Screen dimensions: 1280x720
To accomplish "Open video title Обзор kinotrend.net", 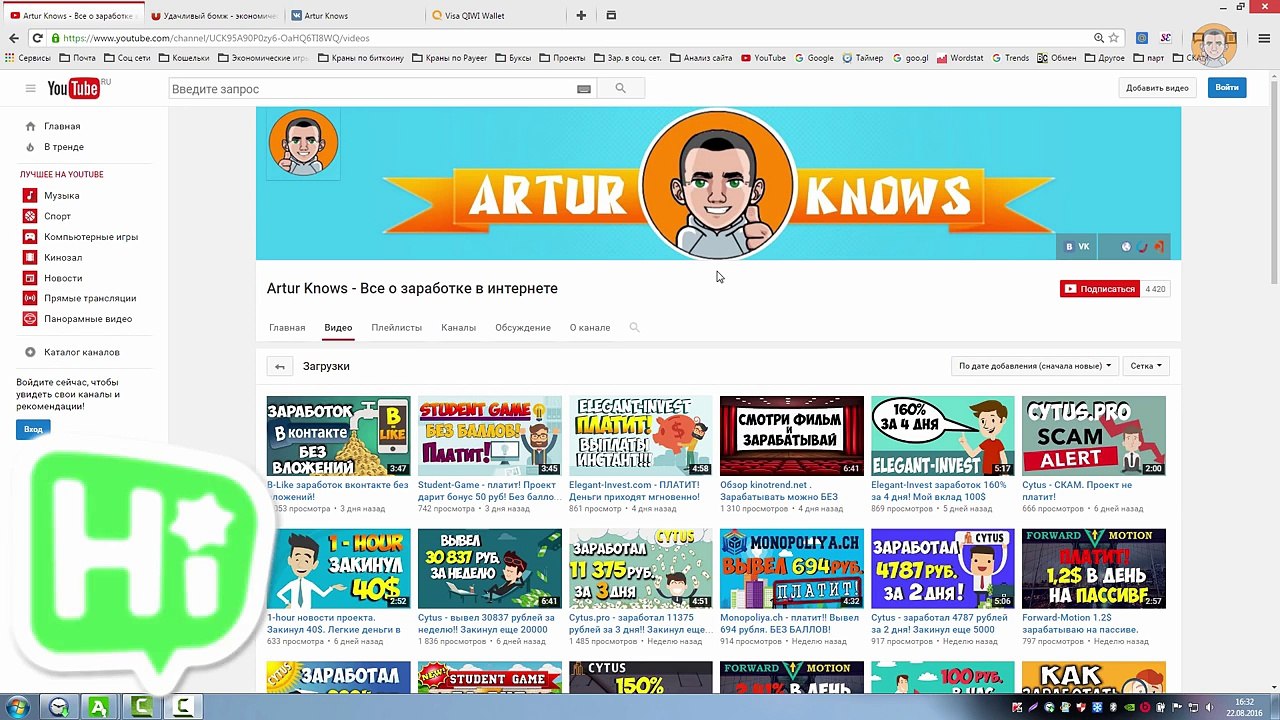I will coord(779,491).
